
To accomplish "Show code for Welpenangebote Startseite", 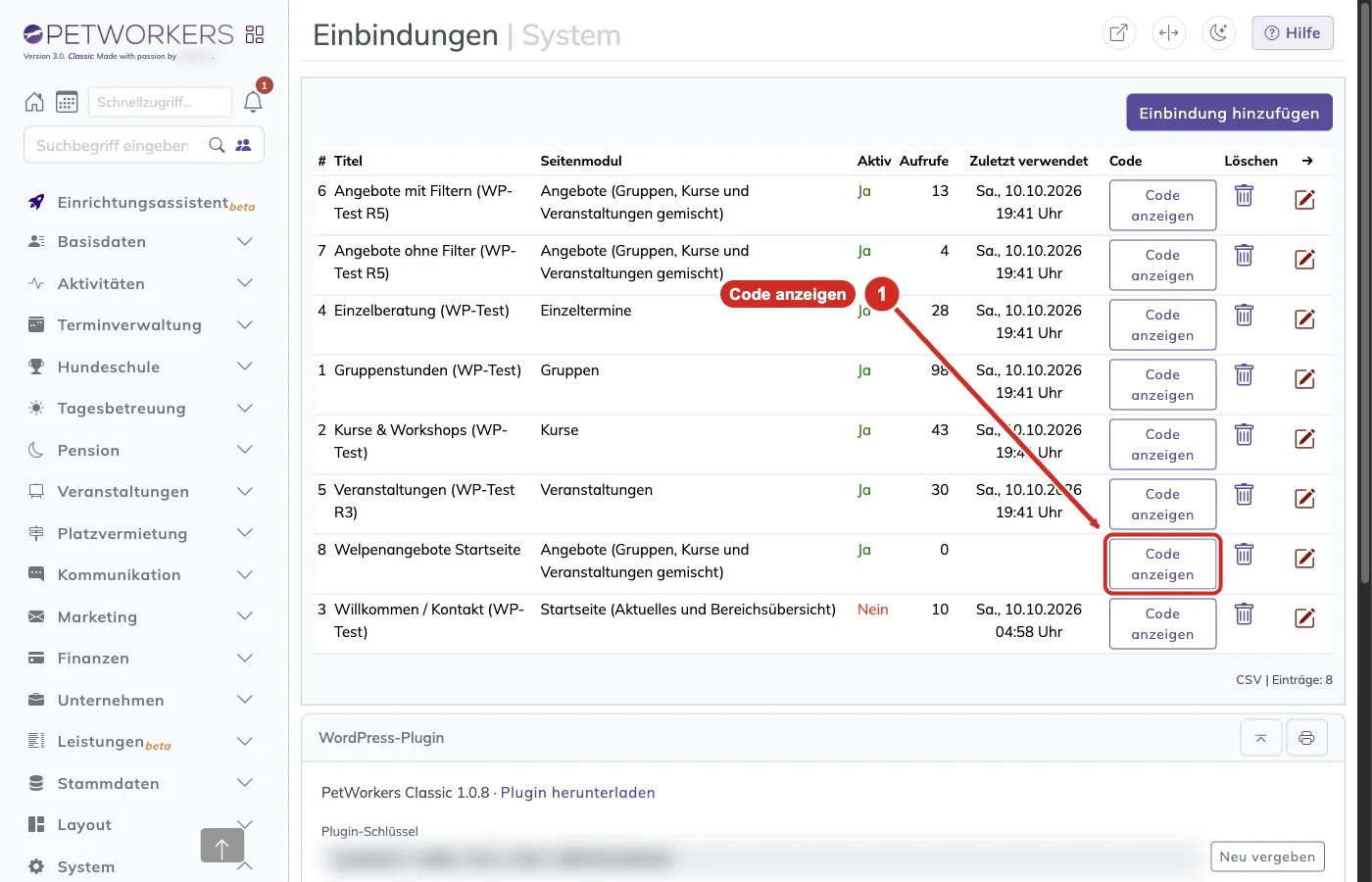I will click(1162, 564).
